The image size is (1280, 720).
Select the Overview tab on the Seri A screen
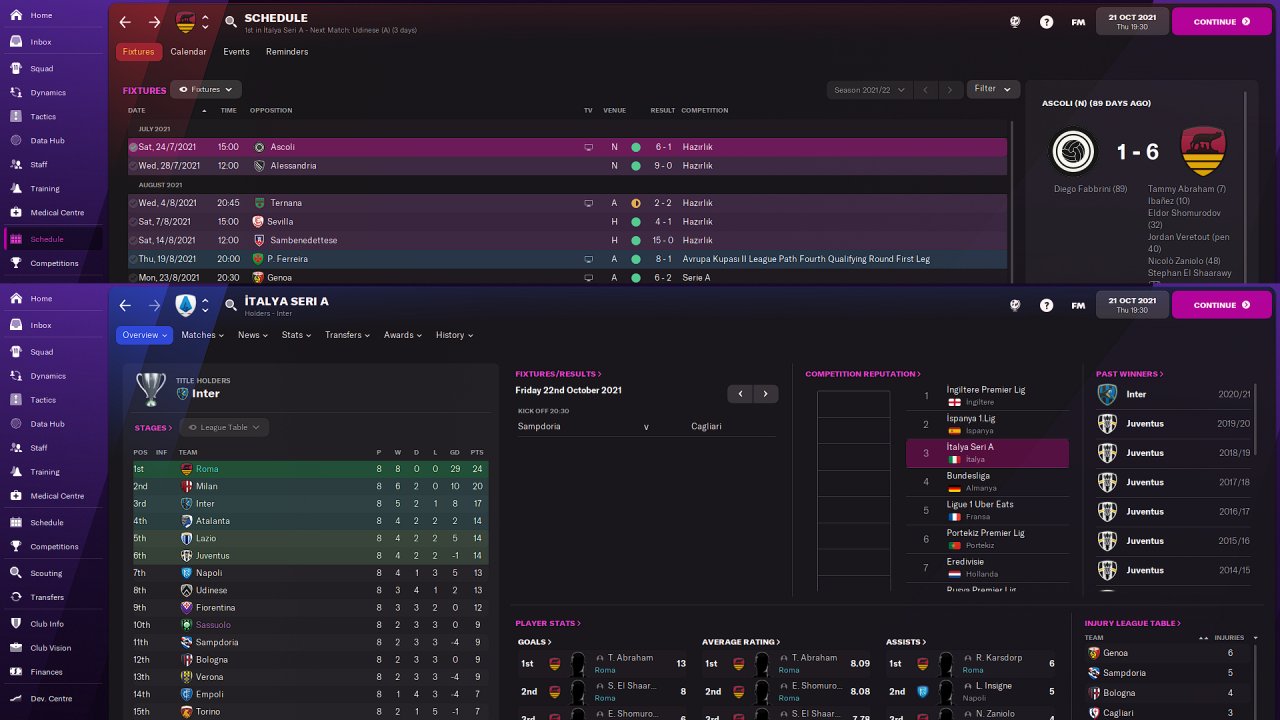145,335
